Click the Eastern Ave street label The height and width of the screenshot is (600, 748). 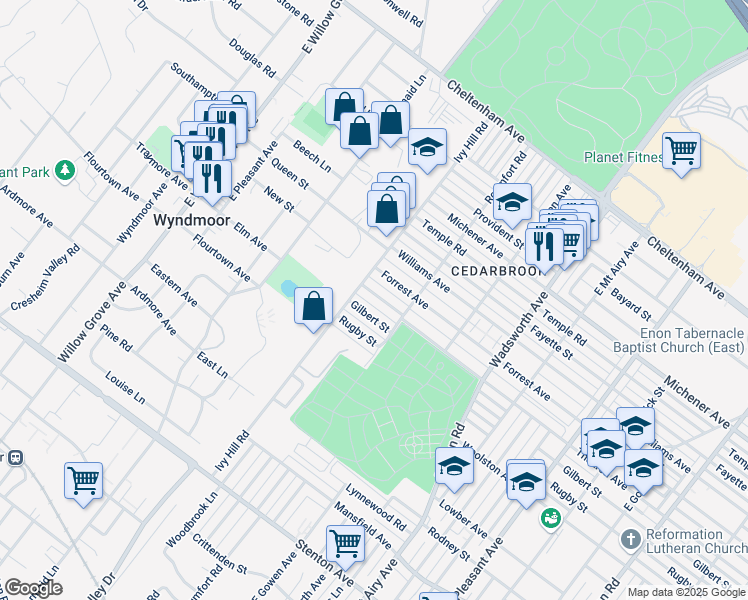point(174,285)
